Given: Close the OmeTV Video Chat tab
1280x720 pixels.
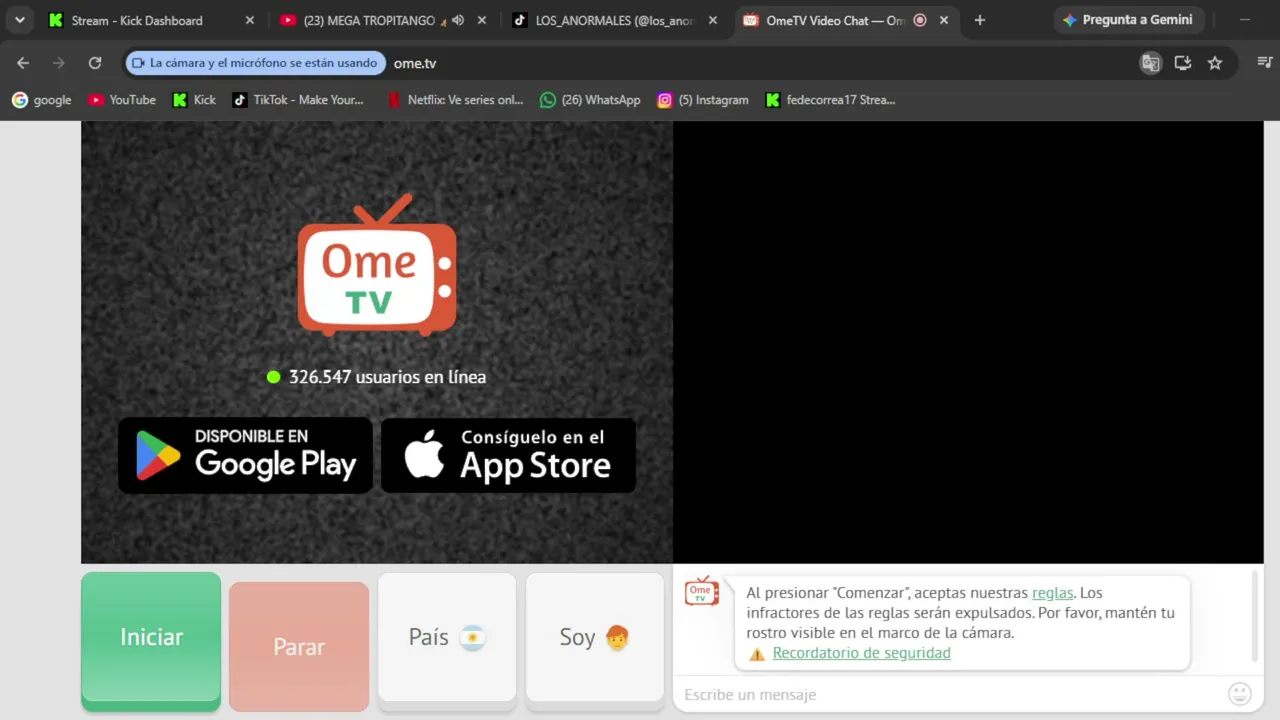Looking at the screenshot, I should (944, 20).
